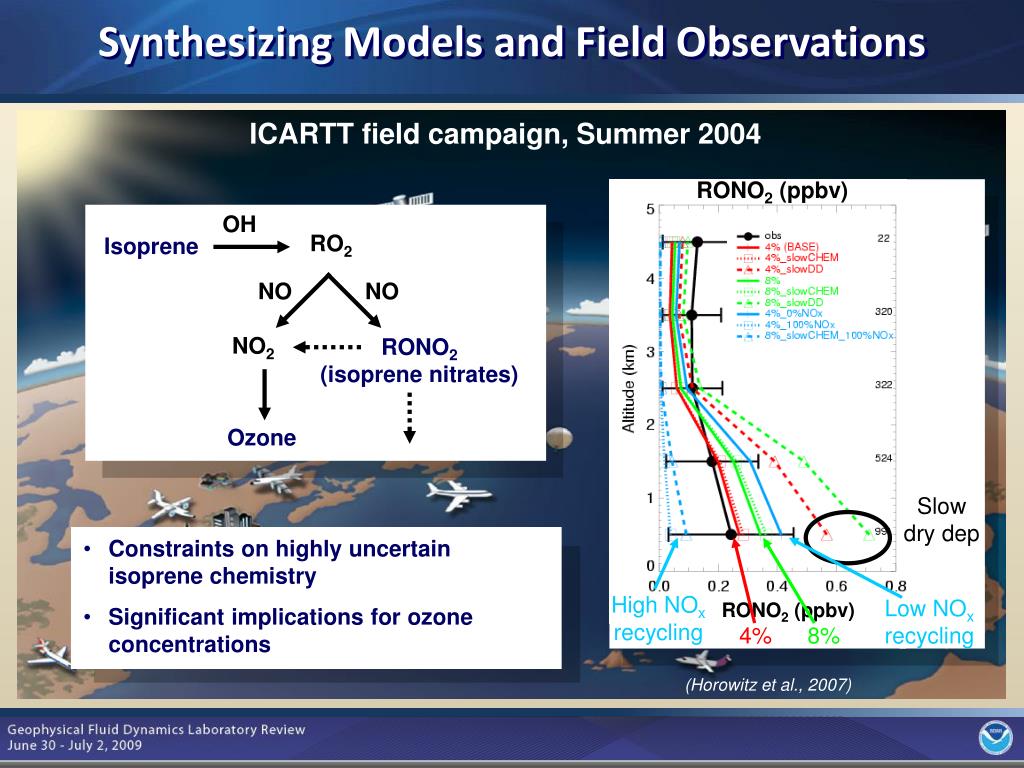Click the sample count '320' on chart
The width and height of the screenshot is (1024, 768).
883,312
